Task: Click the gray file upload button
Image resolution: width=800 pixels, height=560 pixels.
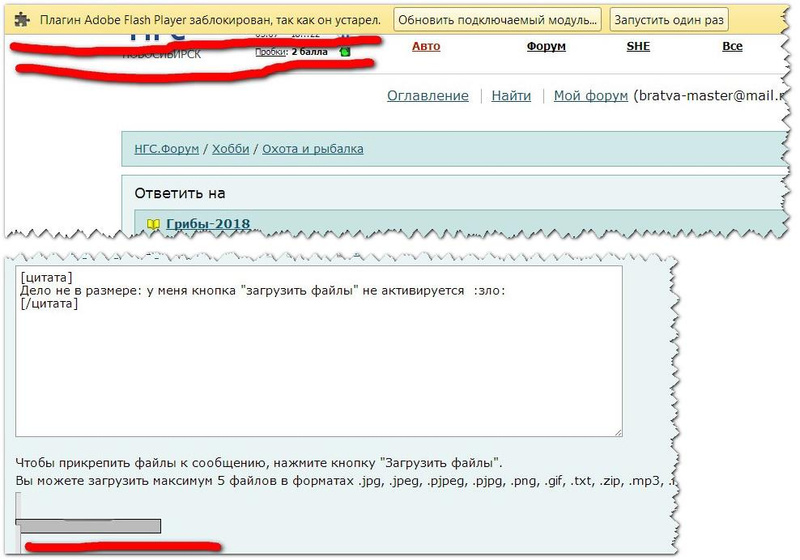Action: tap(90, 525)
